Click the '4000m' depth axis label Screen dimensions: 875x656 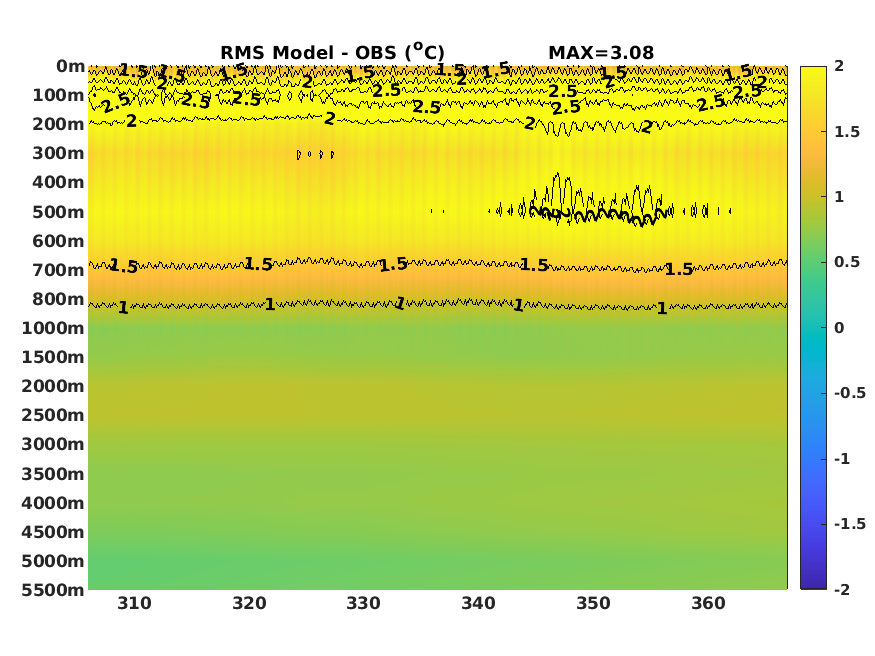coord(53,504)
